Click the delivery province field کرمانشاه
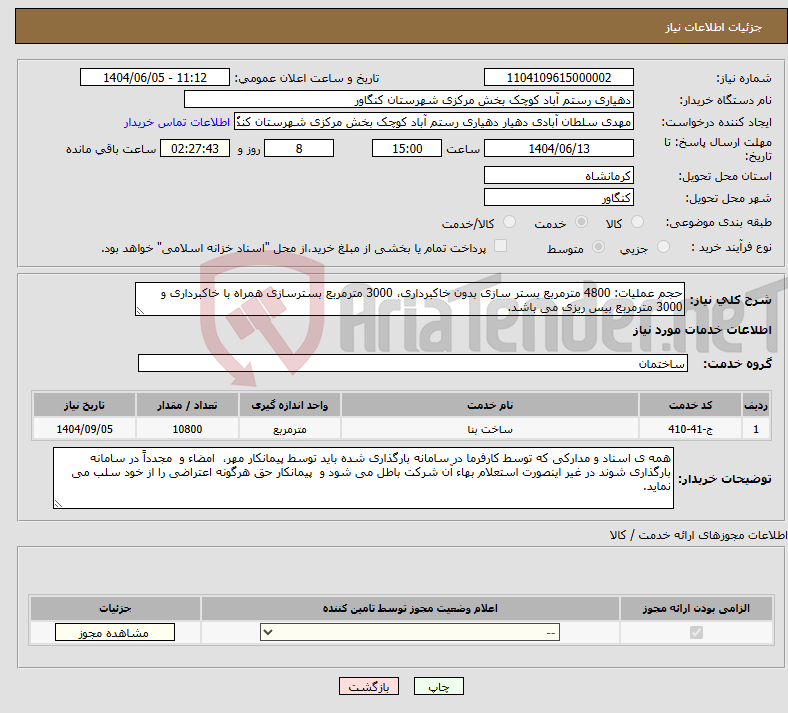 [x=559, y=175]
